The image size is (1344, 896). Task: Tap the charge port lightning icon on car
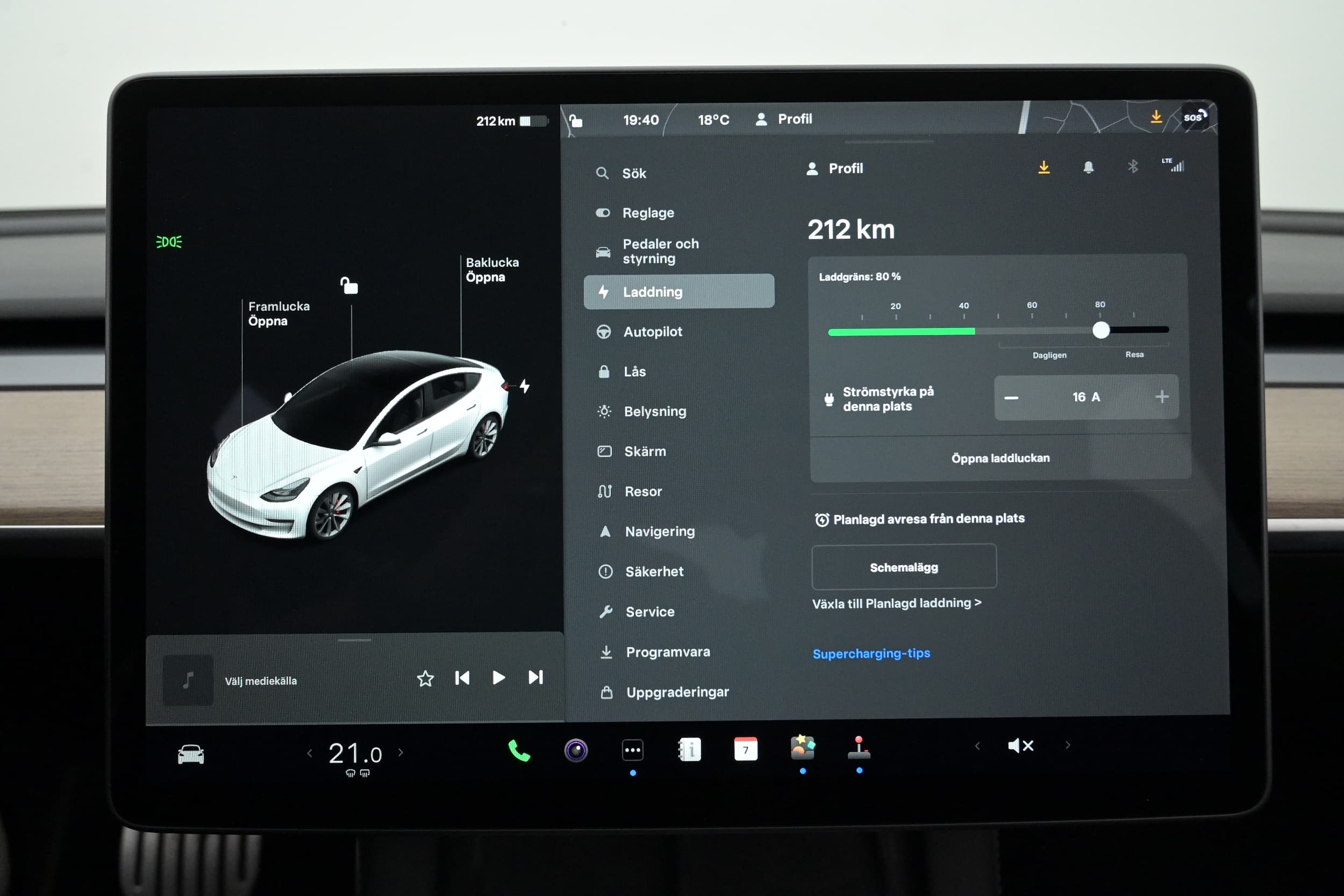pos(525,386)
